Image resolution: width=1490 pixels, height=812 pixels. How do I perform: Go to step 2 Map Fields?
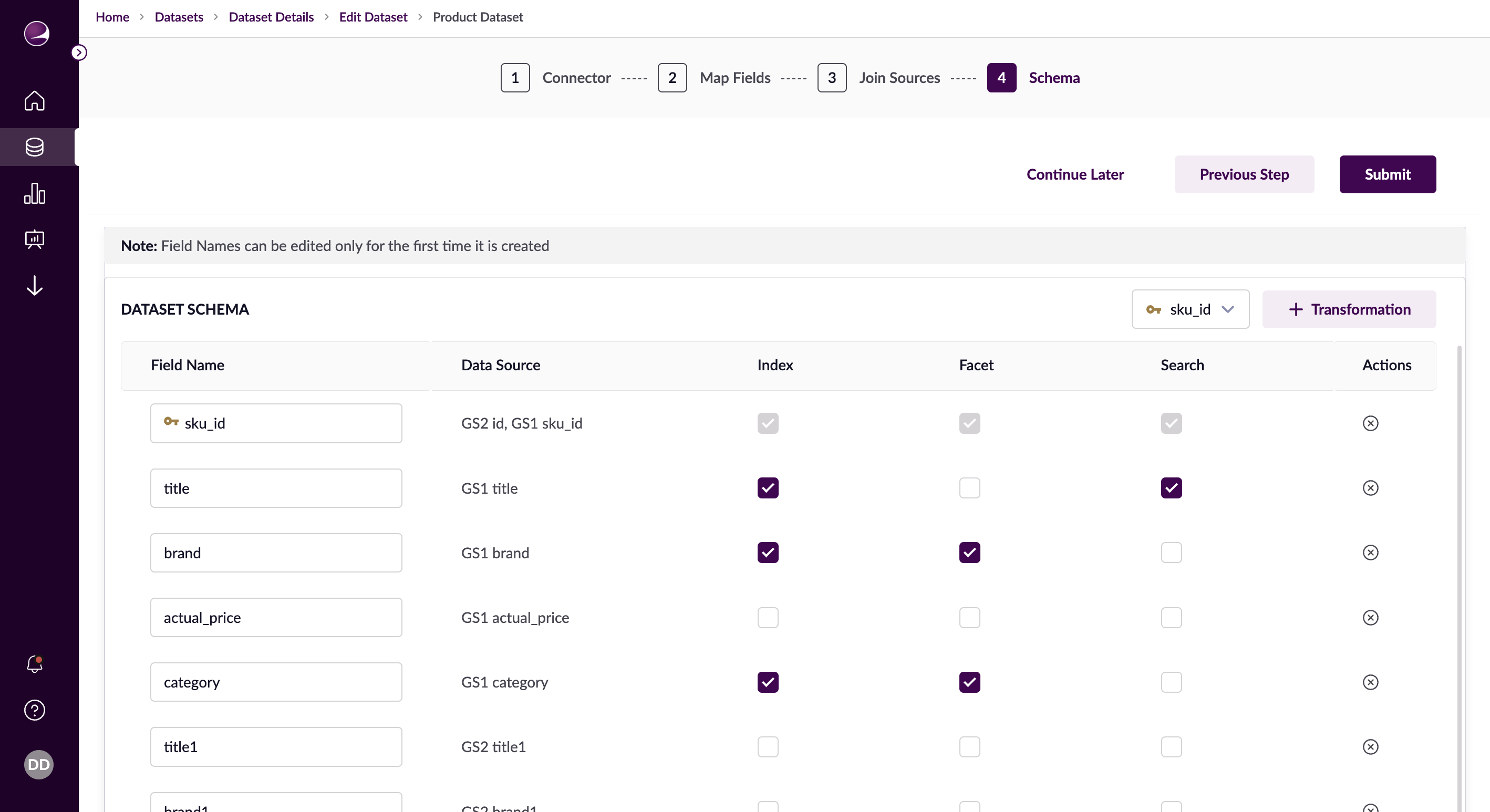click(672, 78)
